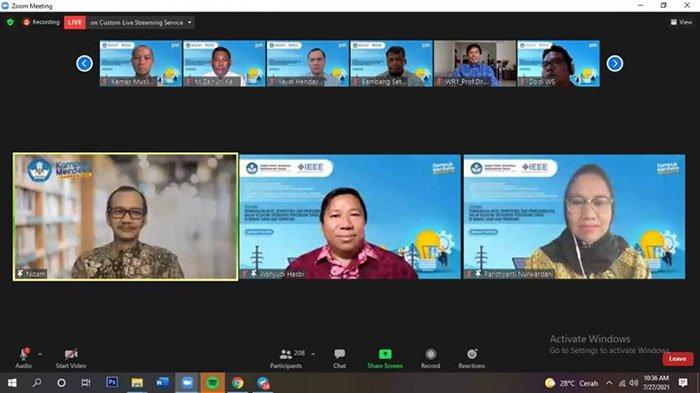Open the View layout menu
The width and height of the screenshot is (700, 393).
tap(681, 22)
